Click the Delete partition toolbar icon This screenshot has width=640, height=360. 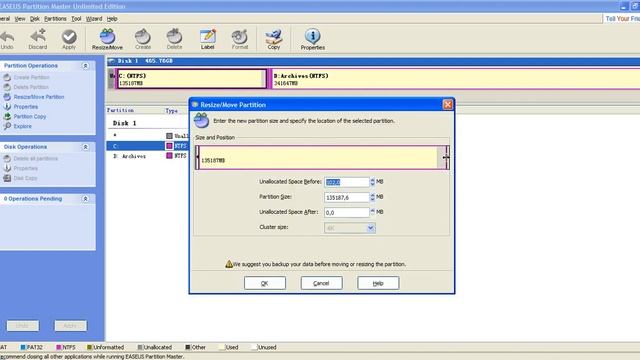pyautogui.click(x=174, y=40)
